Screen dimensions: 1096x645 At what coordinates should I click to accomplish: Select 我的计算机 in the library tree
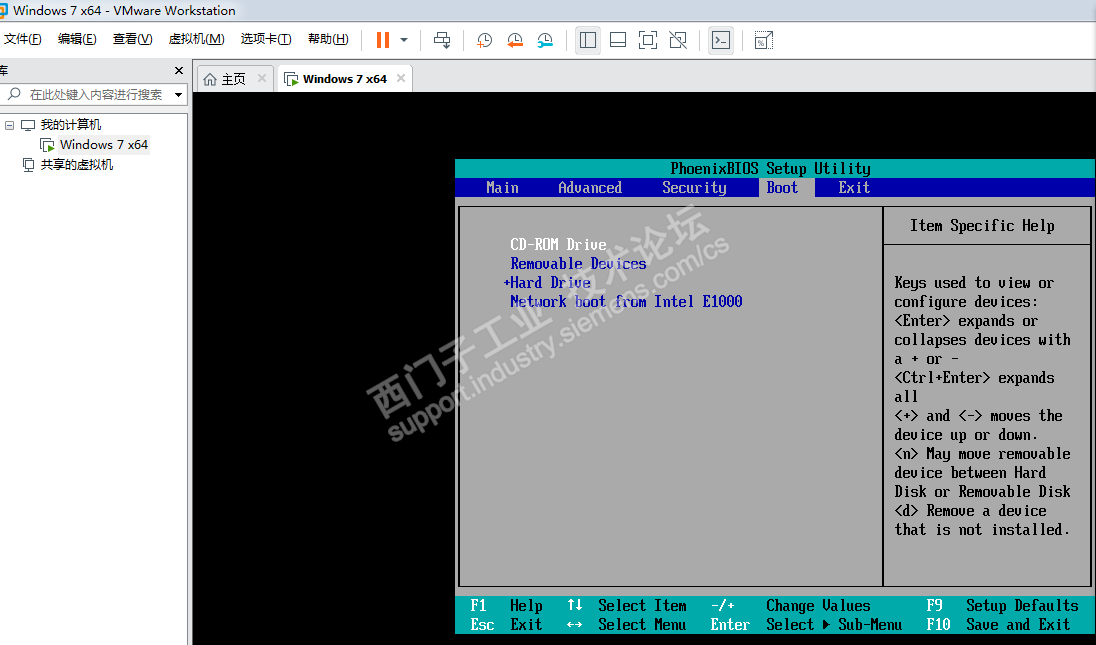[x=70, y=125]
